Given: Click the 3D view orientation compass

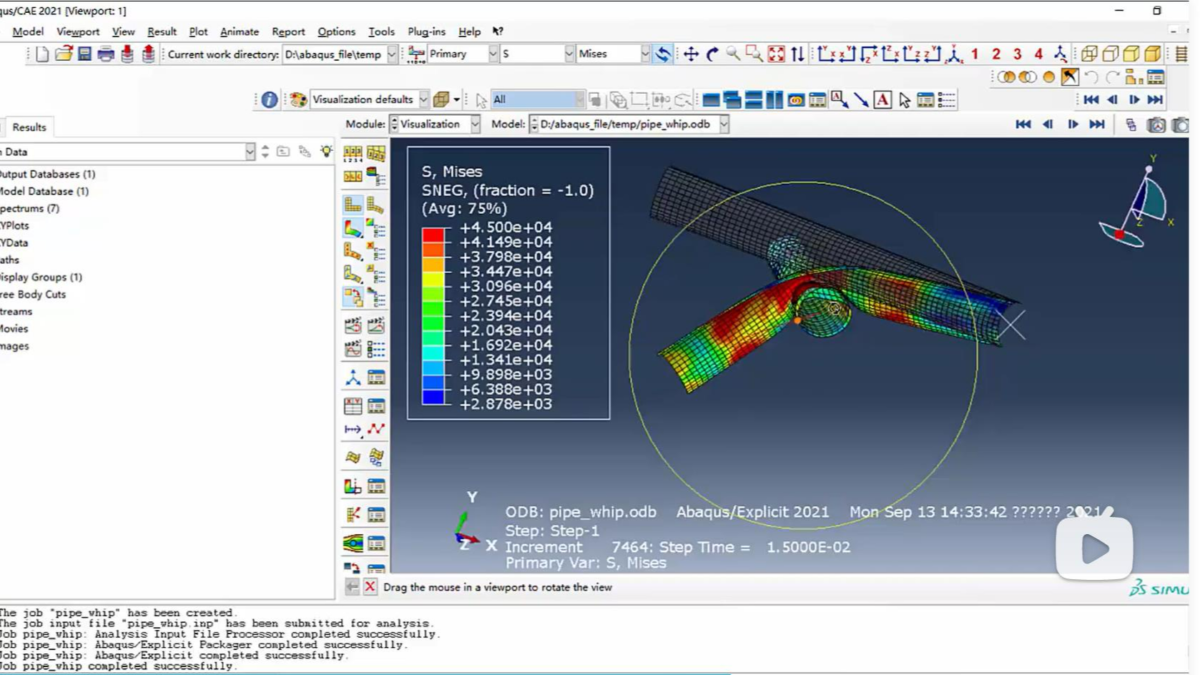Looking at the screenshot, I should (x=1138, y=203).
